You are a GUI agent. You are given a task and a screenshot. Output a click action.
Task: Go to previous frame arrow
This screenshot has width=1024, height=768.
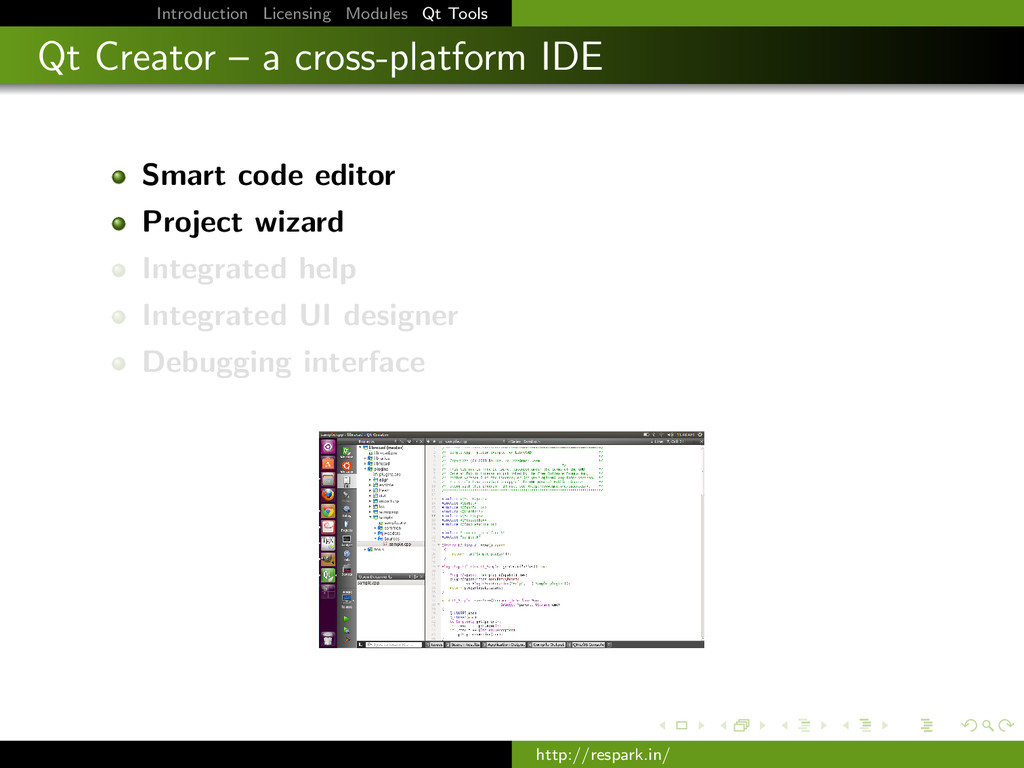724,726
